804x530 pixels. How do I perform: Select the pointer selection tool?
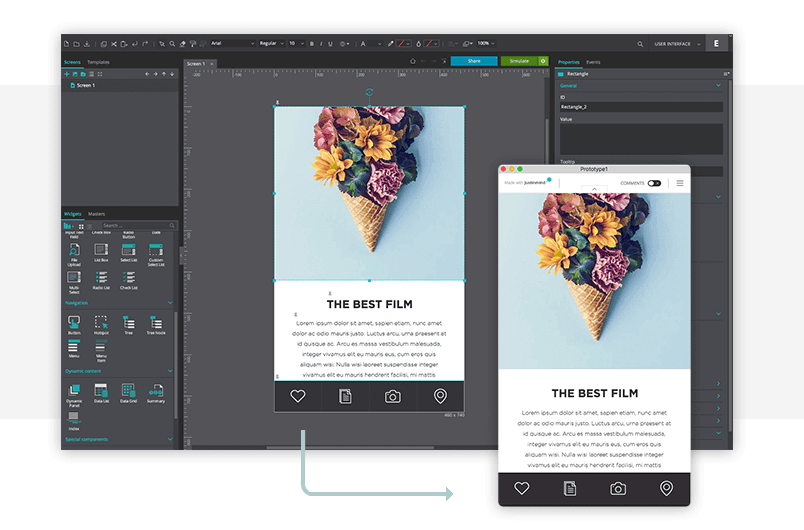point(162,44)
